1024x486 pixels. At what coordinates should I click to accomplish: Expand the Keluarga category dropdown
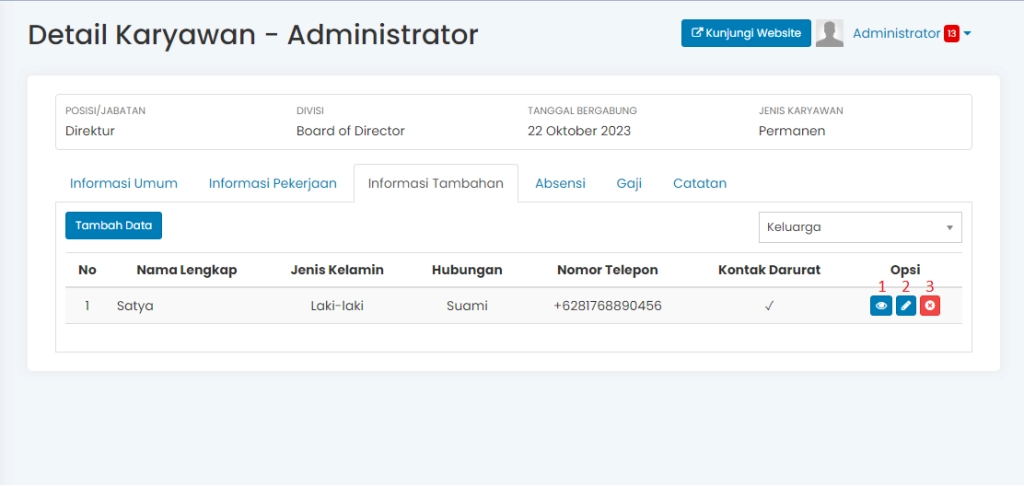(860, 227)
